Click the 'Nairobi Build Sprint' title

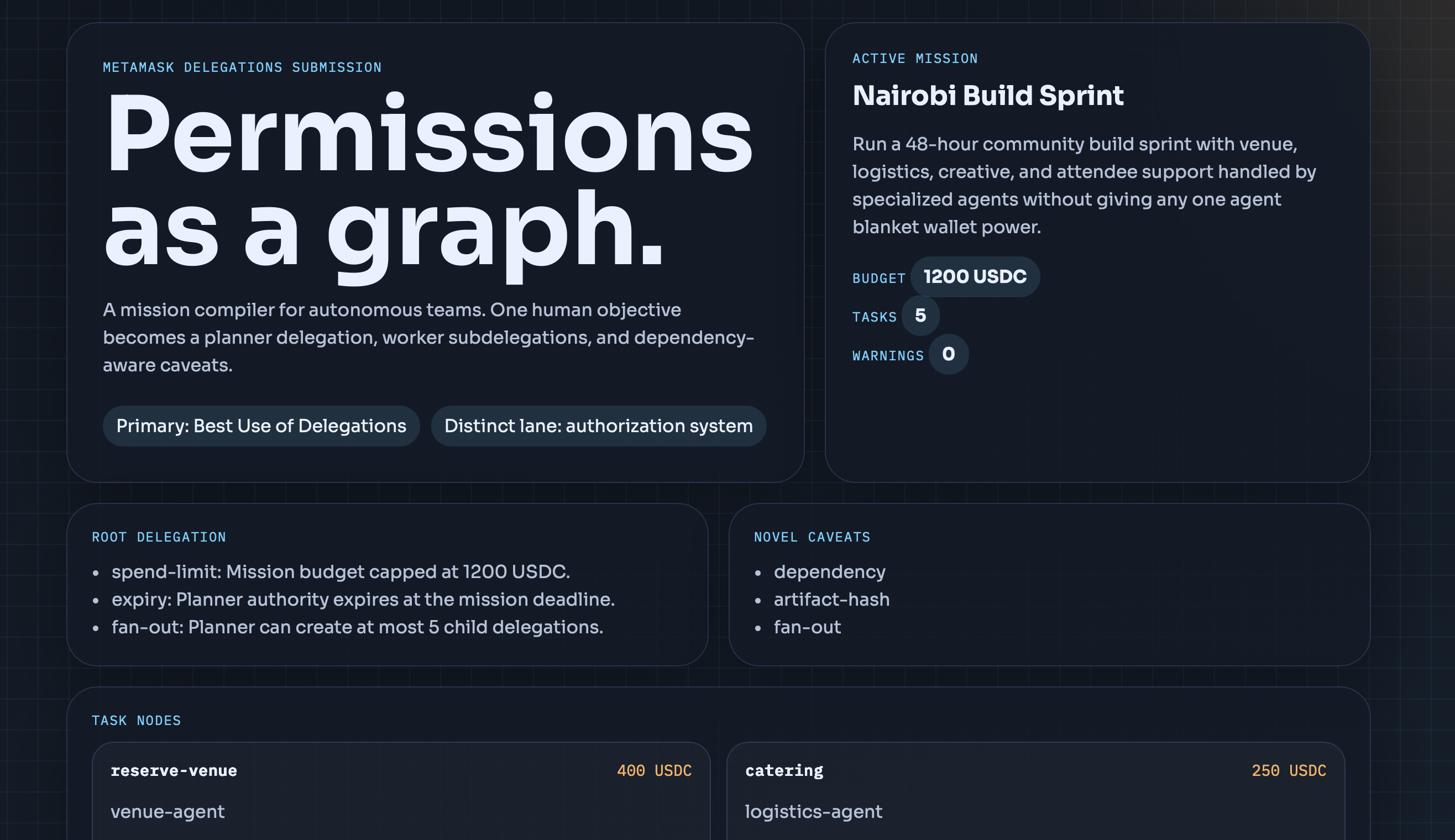pos(988,96)
